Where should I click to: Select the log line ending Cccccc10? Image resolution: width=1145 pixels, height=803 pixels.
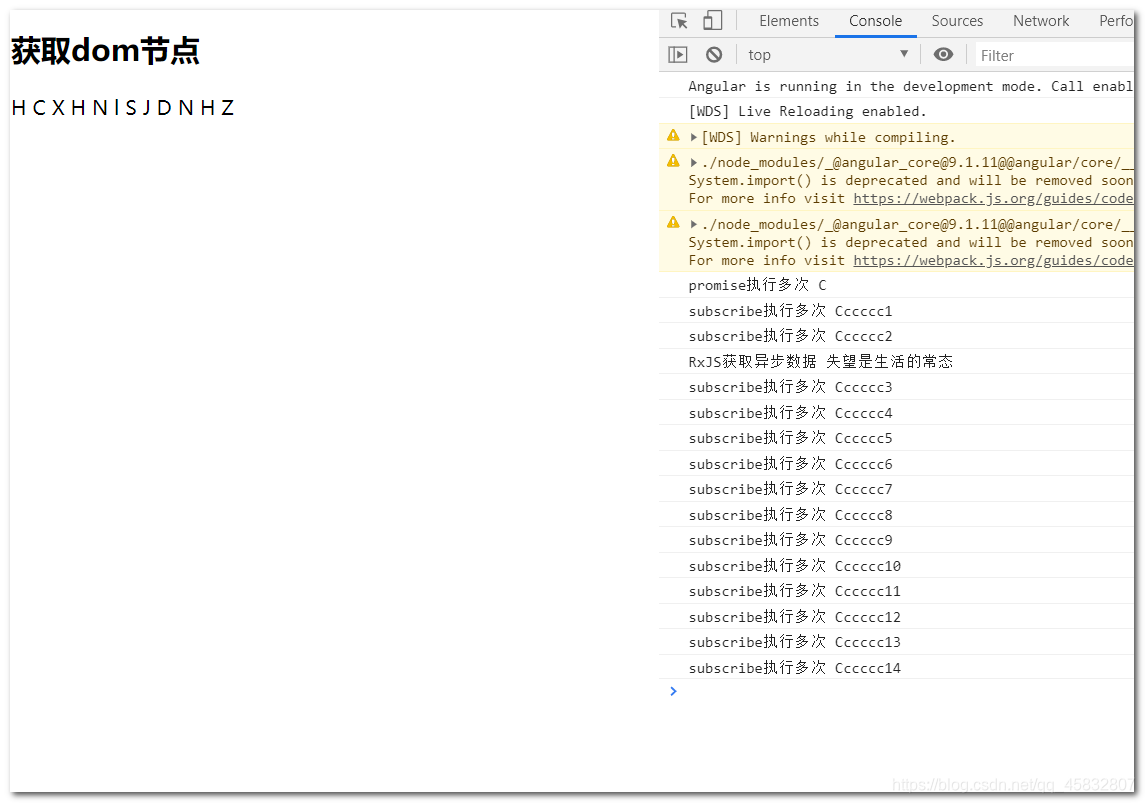pos(897,566)
